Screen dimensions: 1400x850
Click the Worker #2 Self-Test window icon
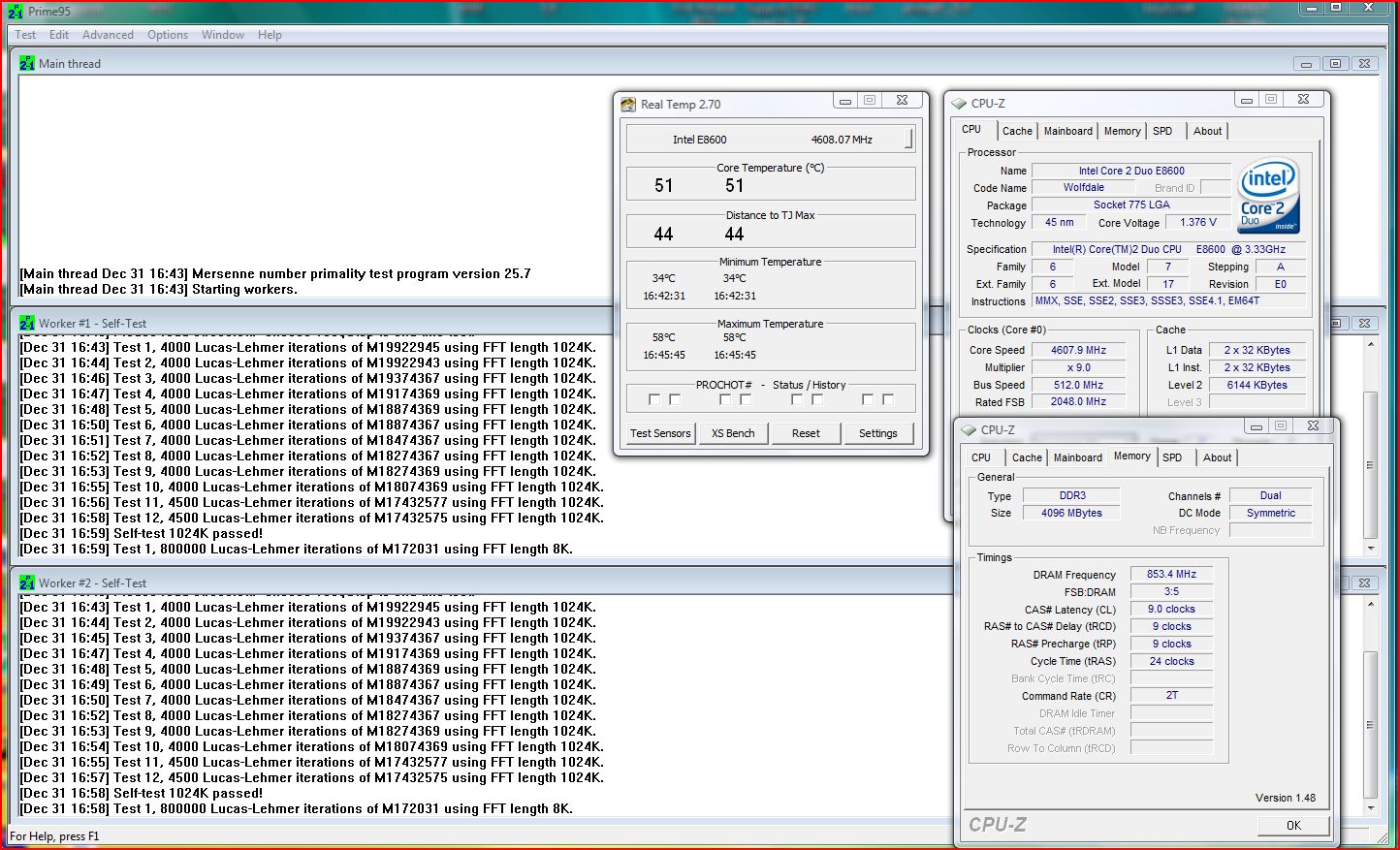[x=27, y=582]
